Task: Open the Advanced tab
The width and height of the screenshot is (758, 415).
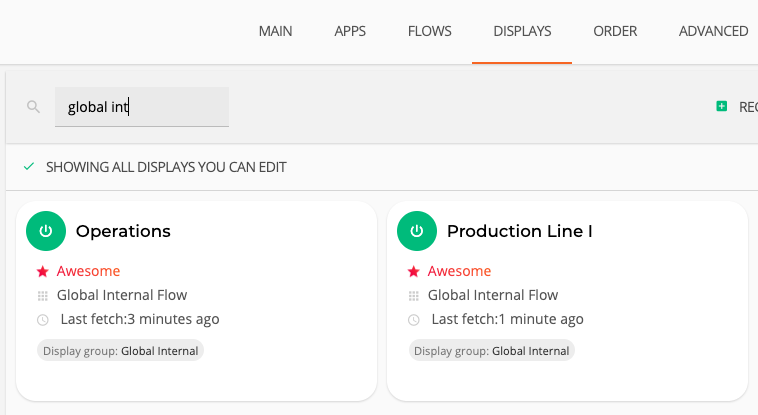Action: click(x=713, y=31)
